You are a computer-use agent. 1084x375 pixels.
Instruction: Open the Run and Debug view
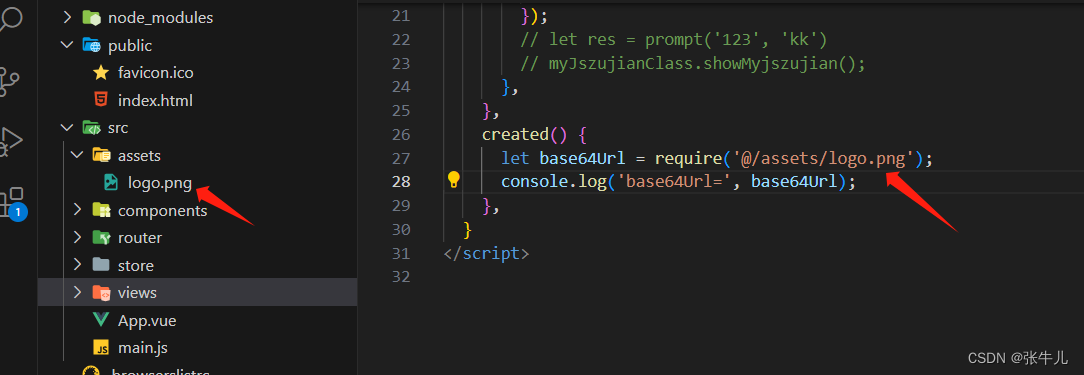pos(10,142)
